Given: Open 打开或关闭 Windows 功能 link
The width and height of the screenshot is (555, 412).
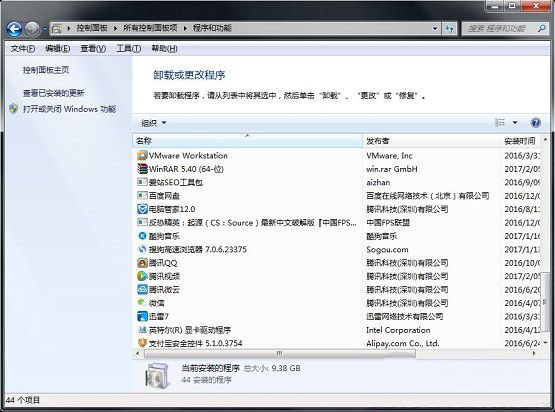Looking at the screenshot, I should click(69, 109).
